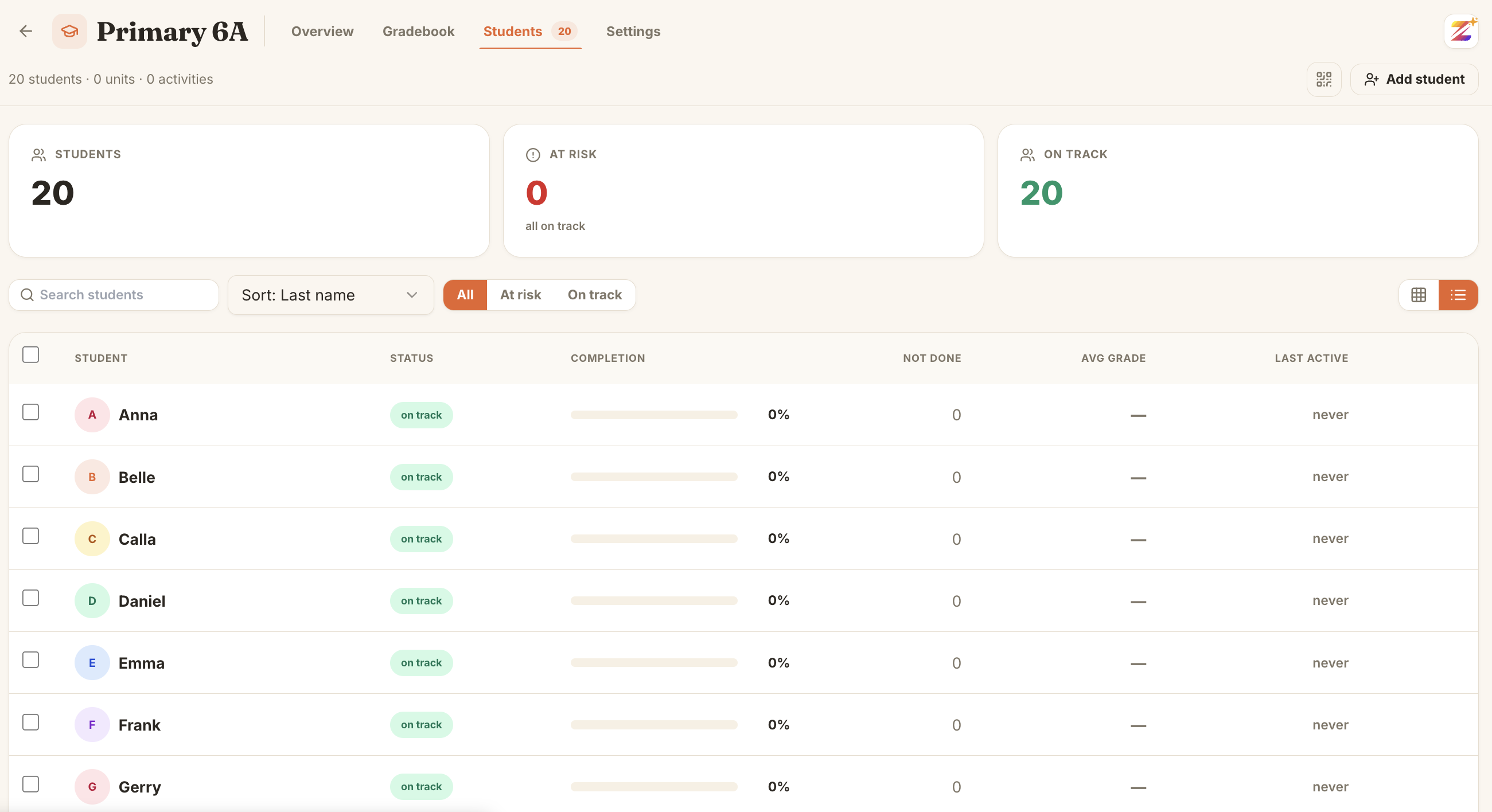Viewport: 1492px width, 812px height.
Task: Select Anna's row checkbox
Action: click(x=31, y=412)
